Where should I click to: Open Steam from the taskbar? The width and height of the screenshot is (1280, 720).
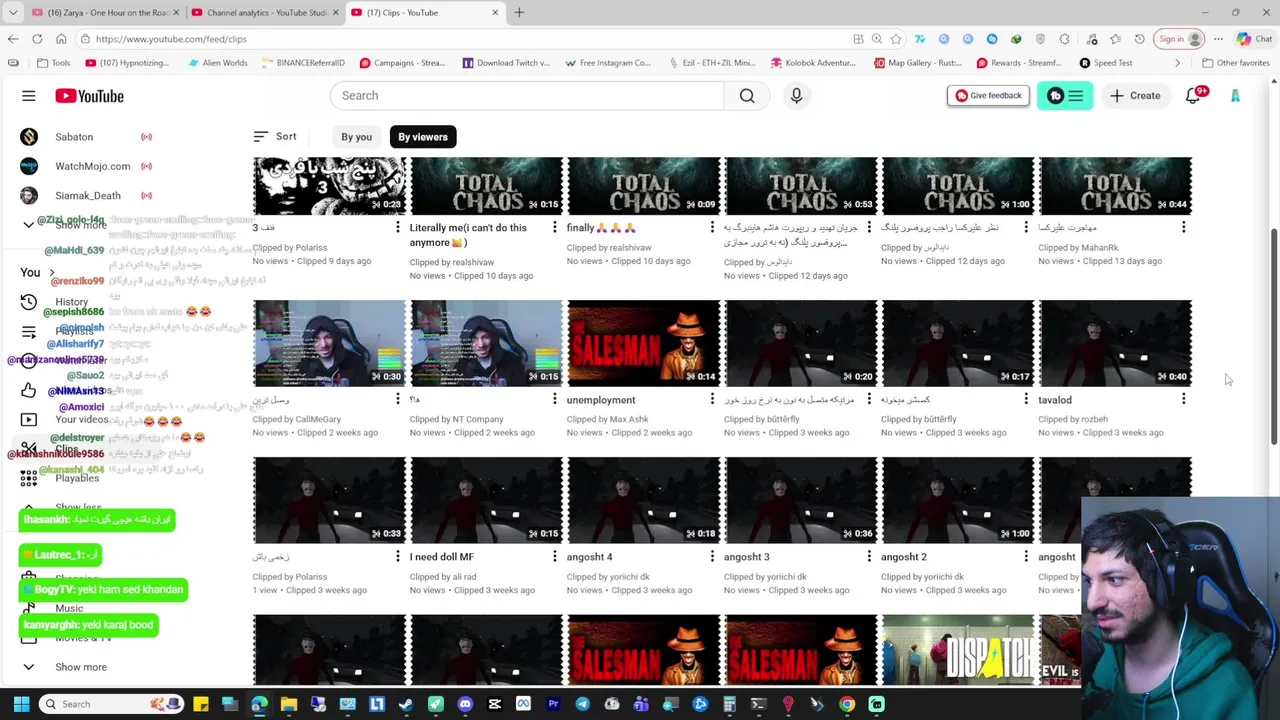click(406, 704)
